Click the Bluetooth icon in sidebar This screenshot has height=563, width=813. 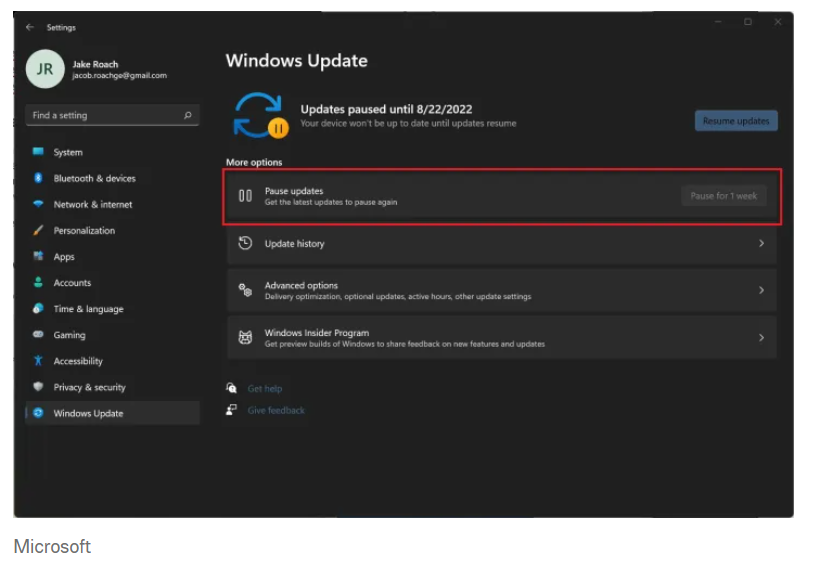pos(38,178)
